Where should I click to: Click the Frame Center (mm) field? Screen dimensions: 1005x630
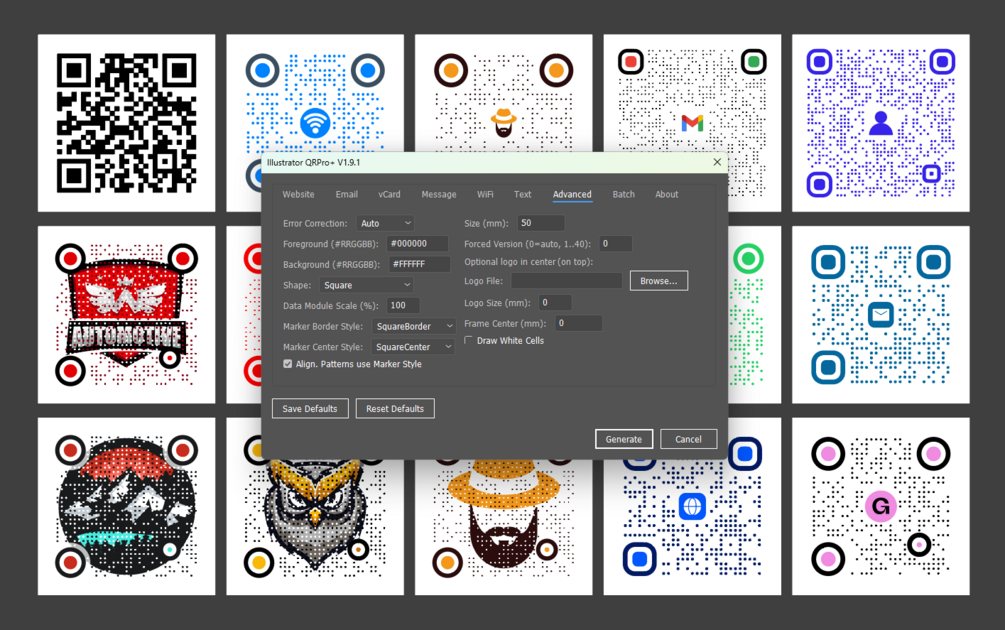pyautogui.click(x=578, y=323)
